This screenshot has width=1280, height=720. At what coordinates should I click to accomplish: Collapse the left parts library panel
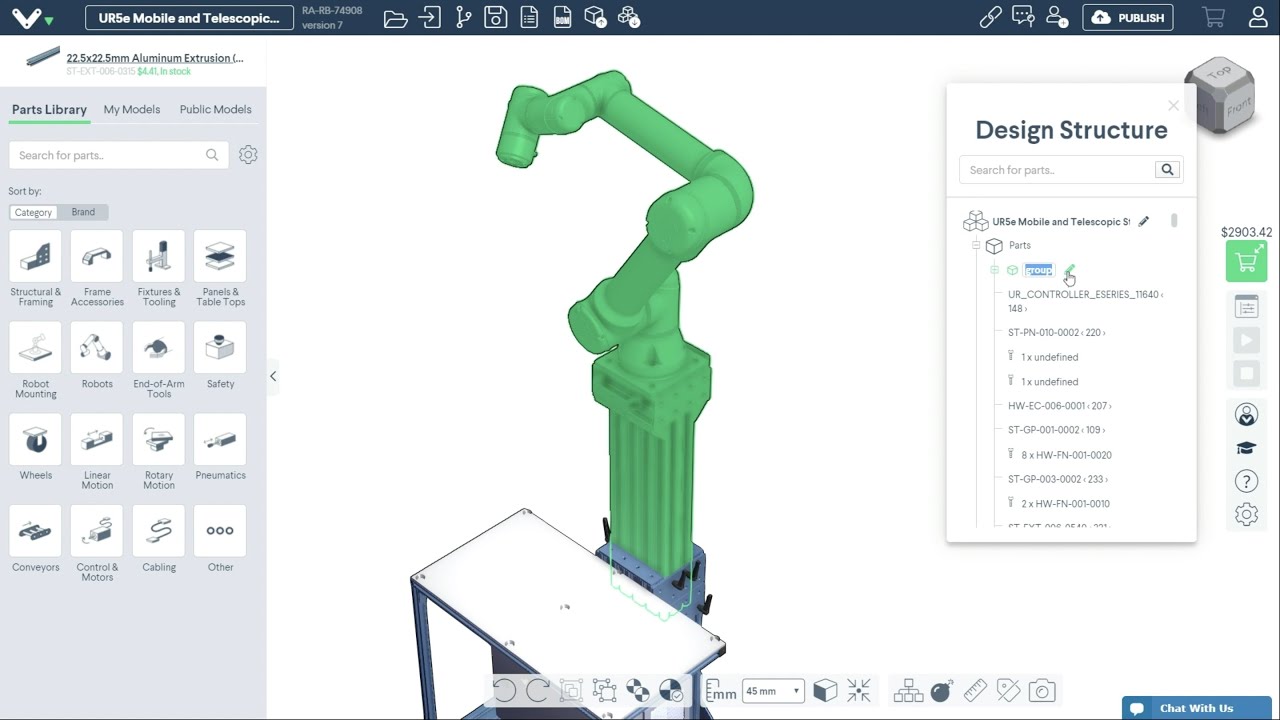coord(273,376)
